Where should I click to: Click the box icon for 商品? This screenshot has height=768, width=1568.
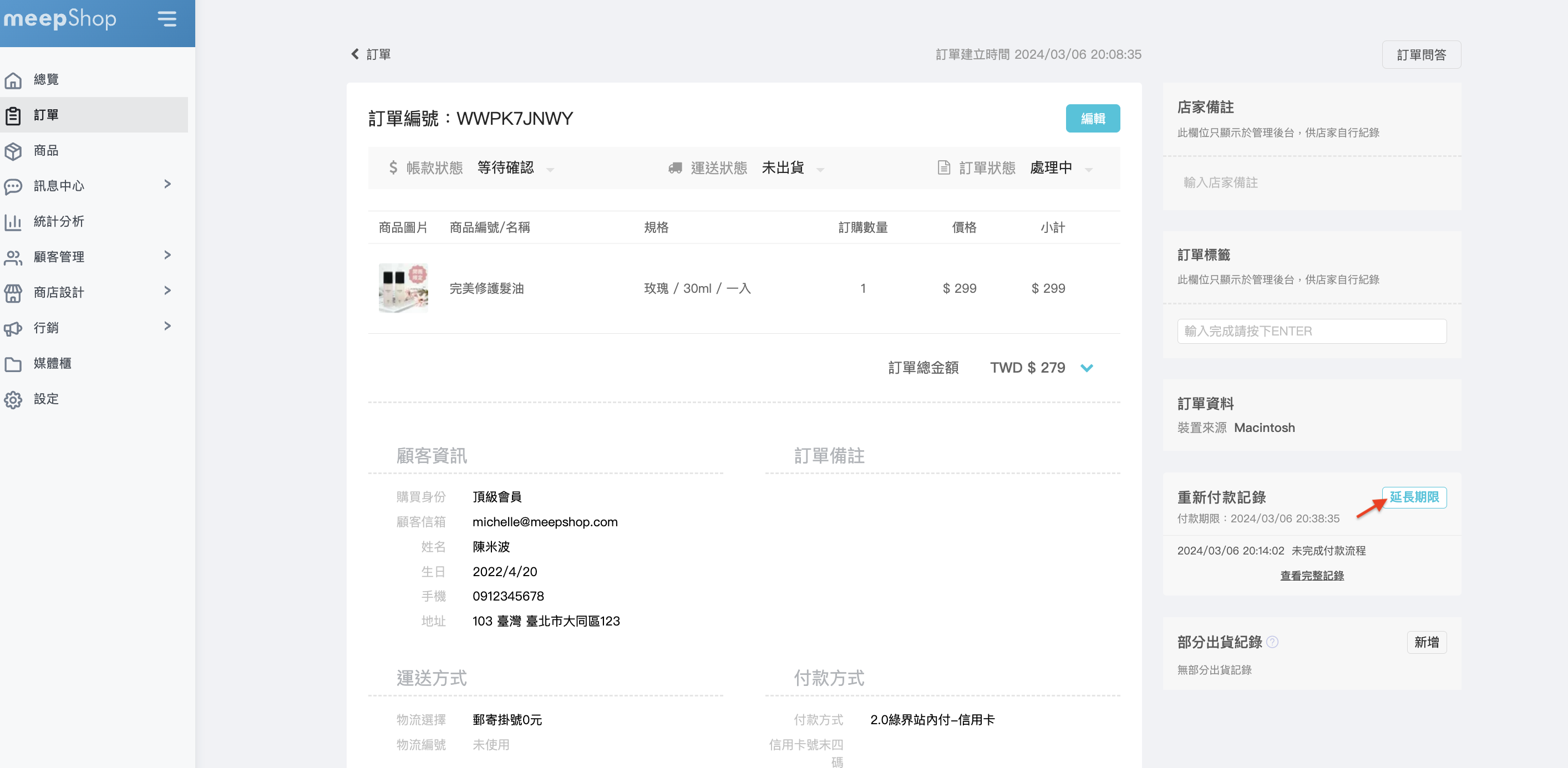(x=13, y=151)
